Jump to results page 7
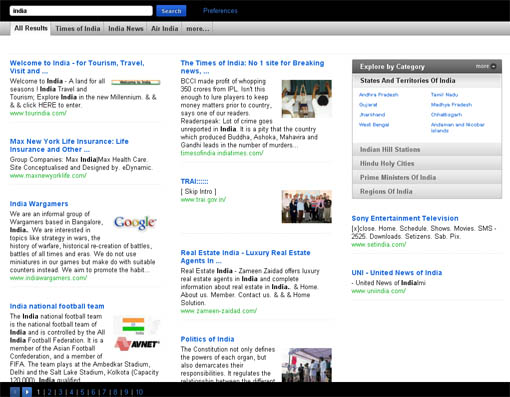 click(x=104, y=392)
